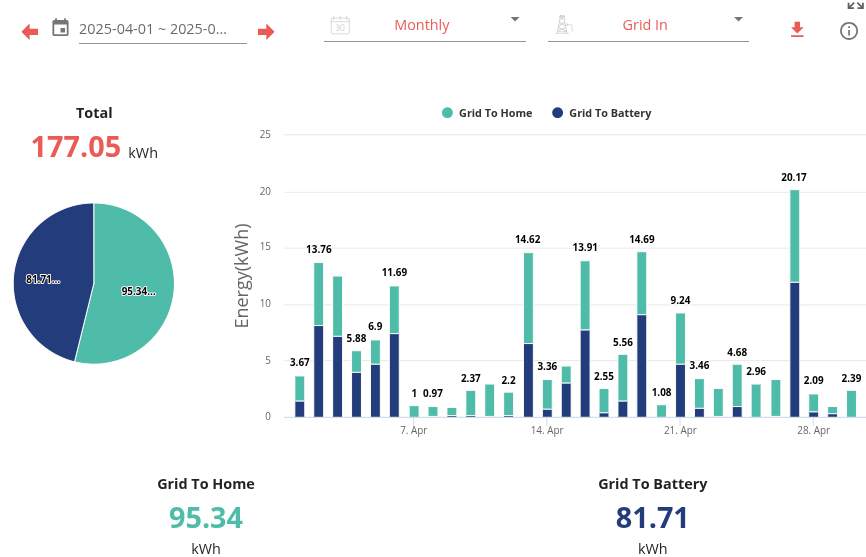Click the bar labeled 11.69
Screen dimensions: 866x557
click(x=394, y=352)
